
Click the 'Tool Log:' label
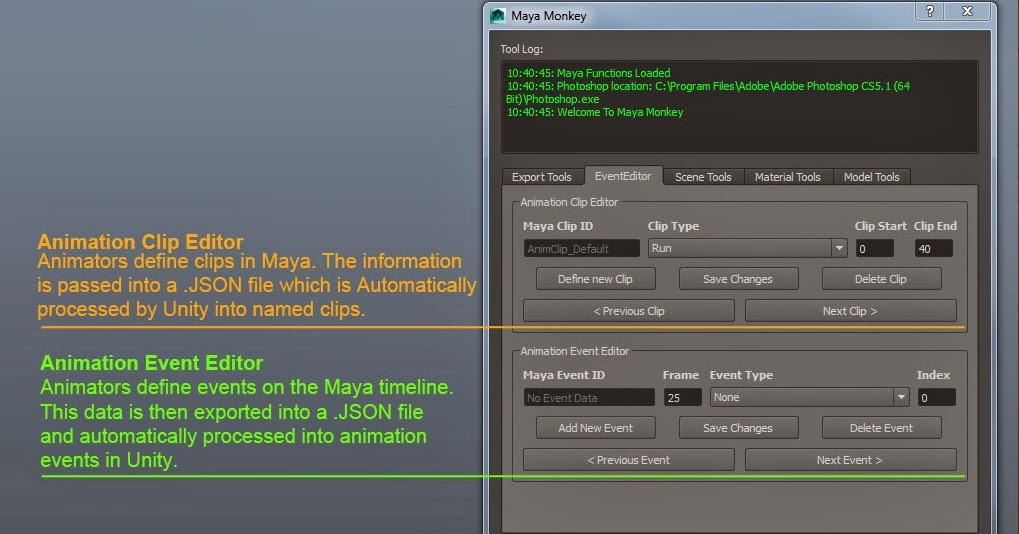pos(522,49)
